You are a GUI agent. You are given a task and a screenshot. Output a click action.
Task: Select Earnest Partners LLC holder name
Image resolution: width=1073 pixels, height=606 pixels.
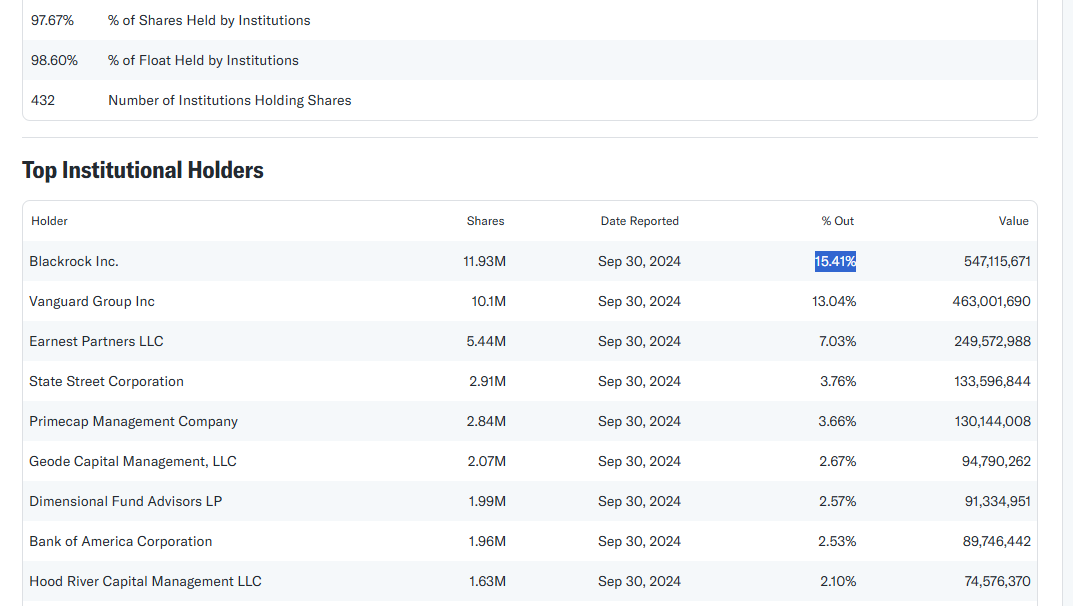96,341
